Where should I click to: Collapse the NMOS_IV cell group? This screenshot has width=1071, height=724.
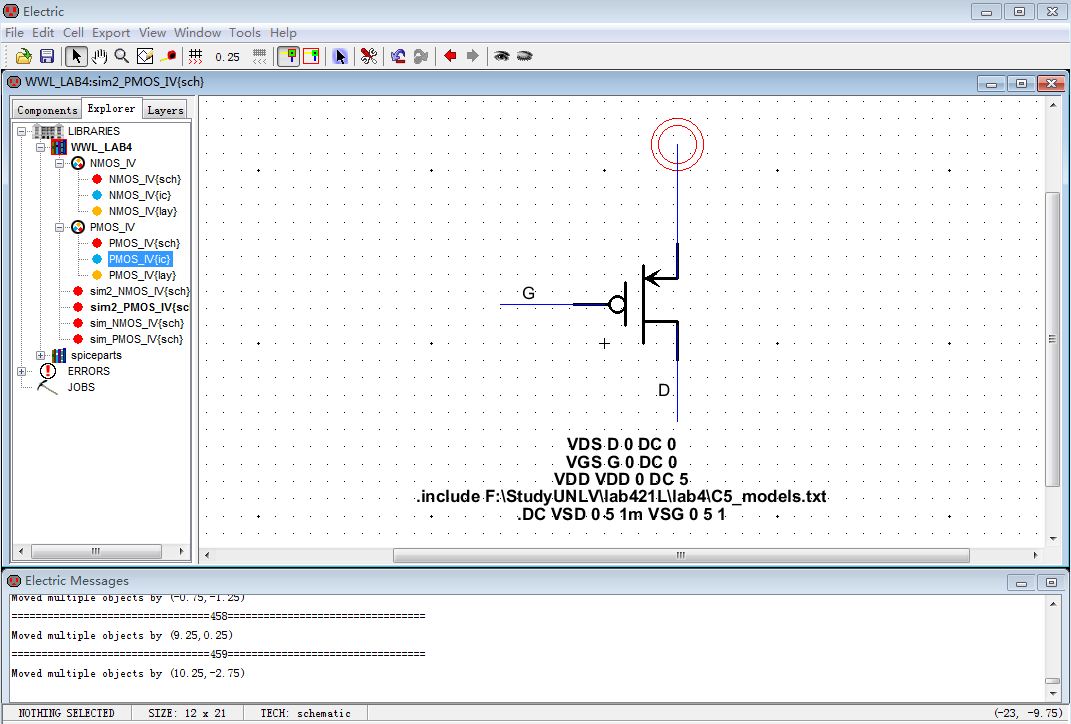pos(59,163)
